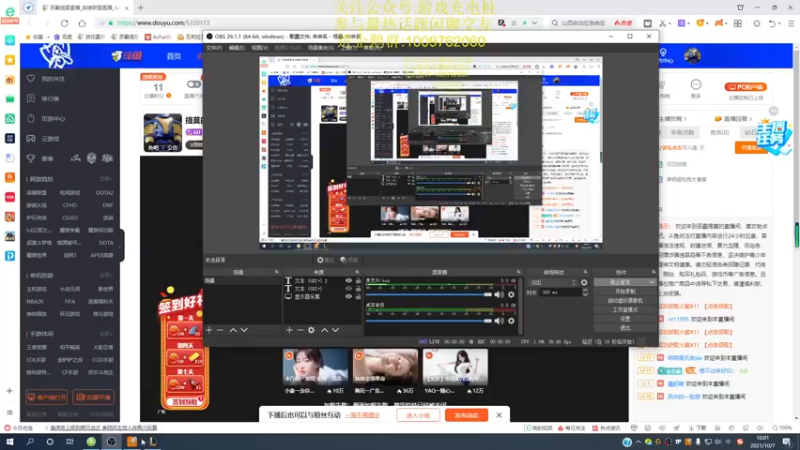Mute the microphone audio channel
Image resolution: width=800 pixels, height=450 pixels.
499,294
